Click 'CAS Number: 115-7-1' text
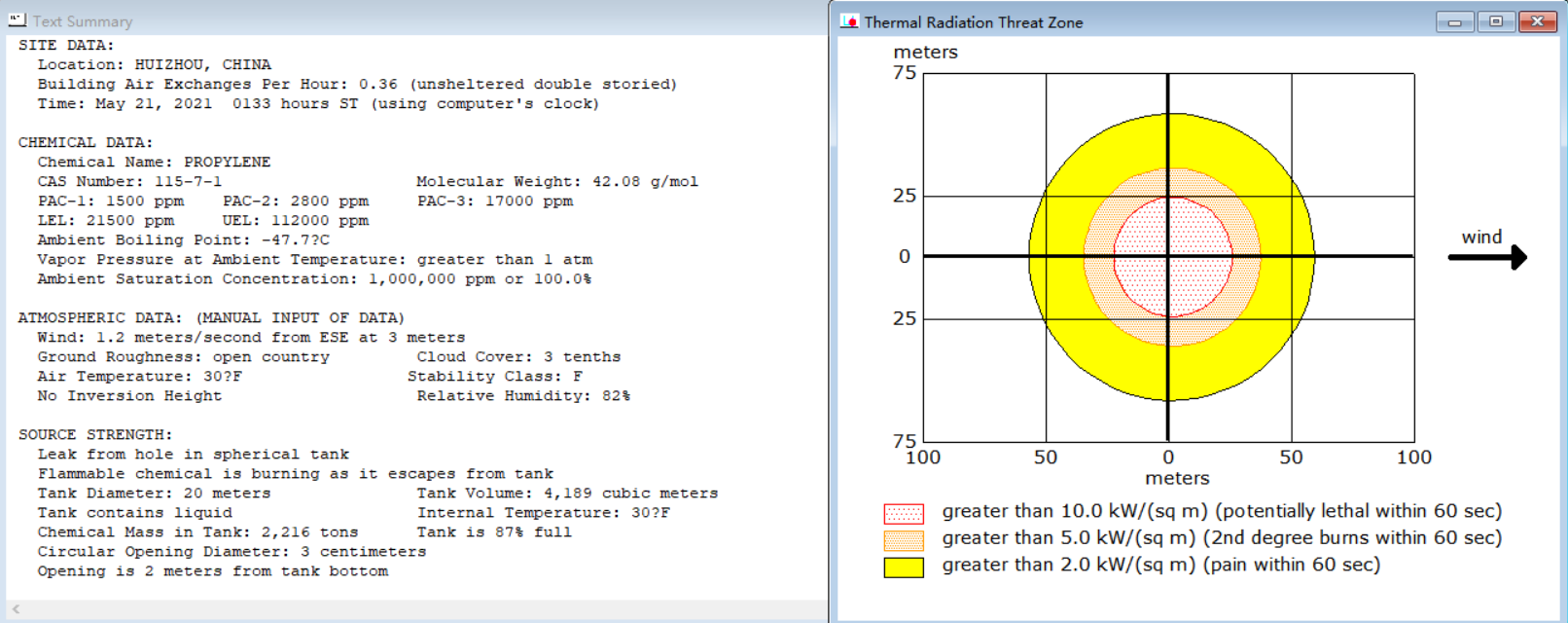The height and width of the screenshot is (623, 1568). [129, 182]
